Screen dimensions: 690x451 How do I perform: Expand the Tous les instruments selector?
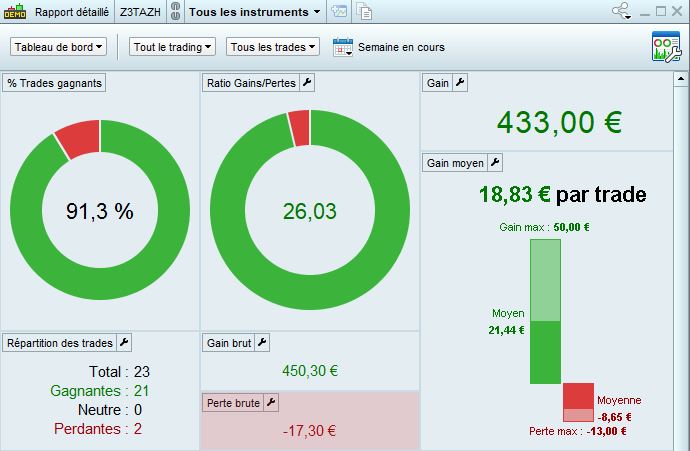click(x=255, y=12)
